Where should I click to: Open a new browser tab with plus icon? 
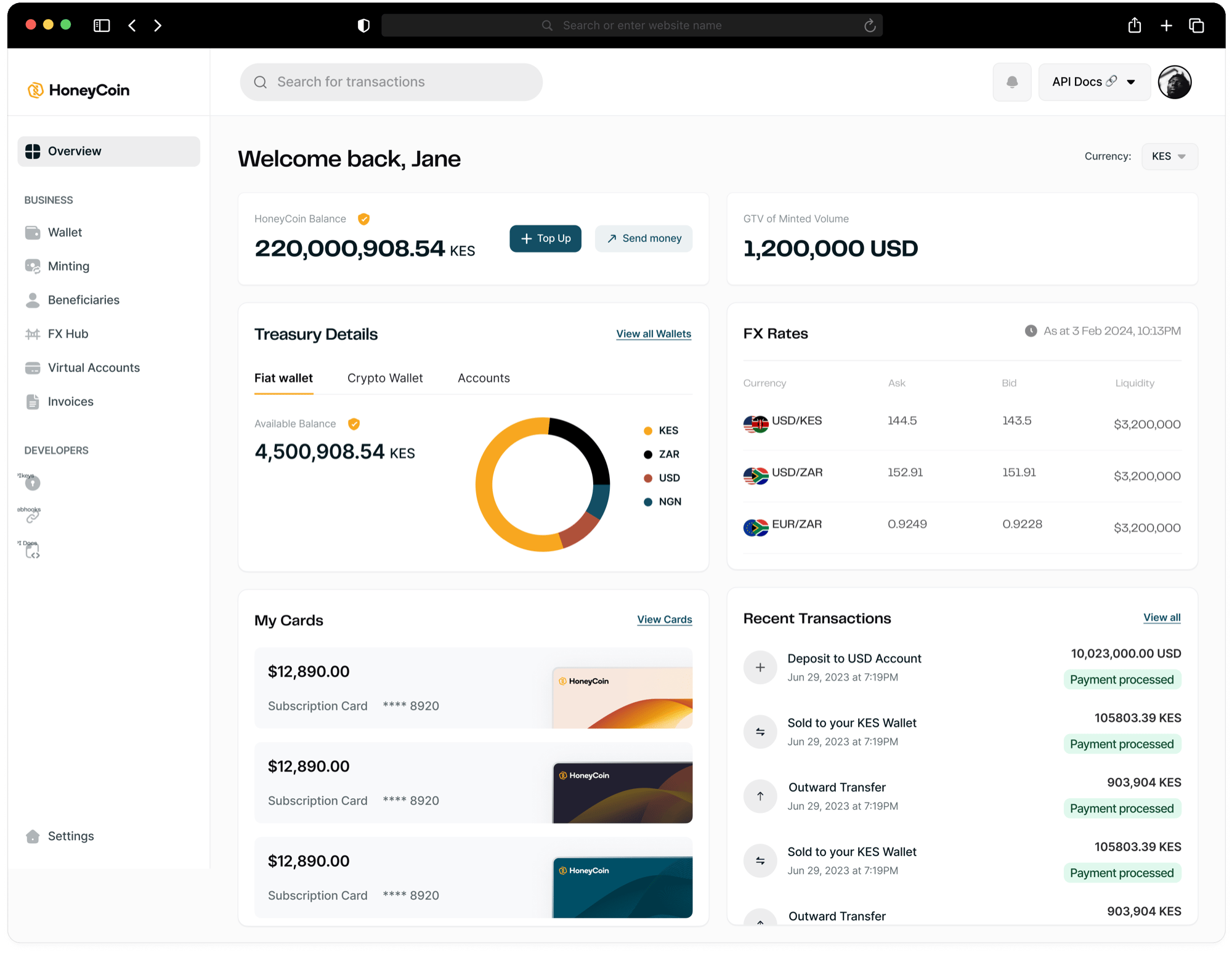(x=1166, y=25)
